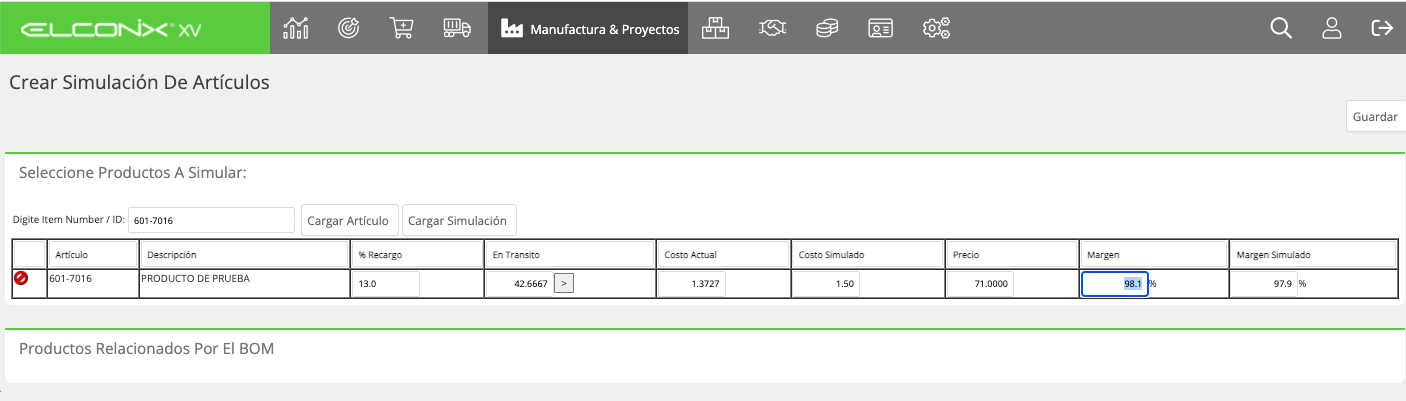Edit the Costo Simulado field 1.50
Image resolution: width=1406 pixels, height=401 pixels.
coord(826,284)
